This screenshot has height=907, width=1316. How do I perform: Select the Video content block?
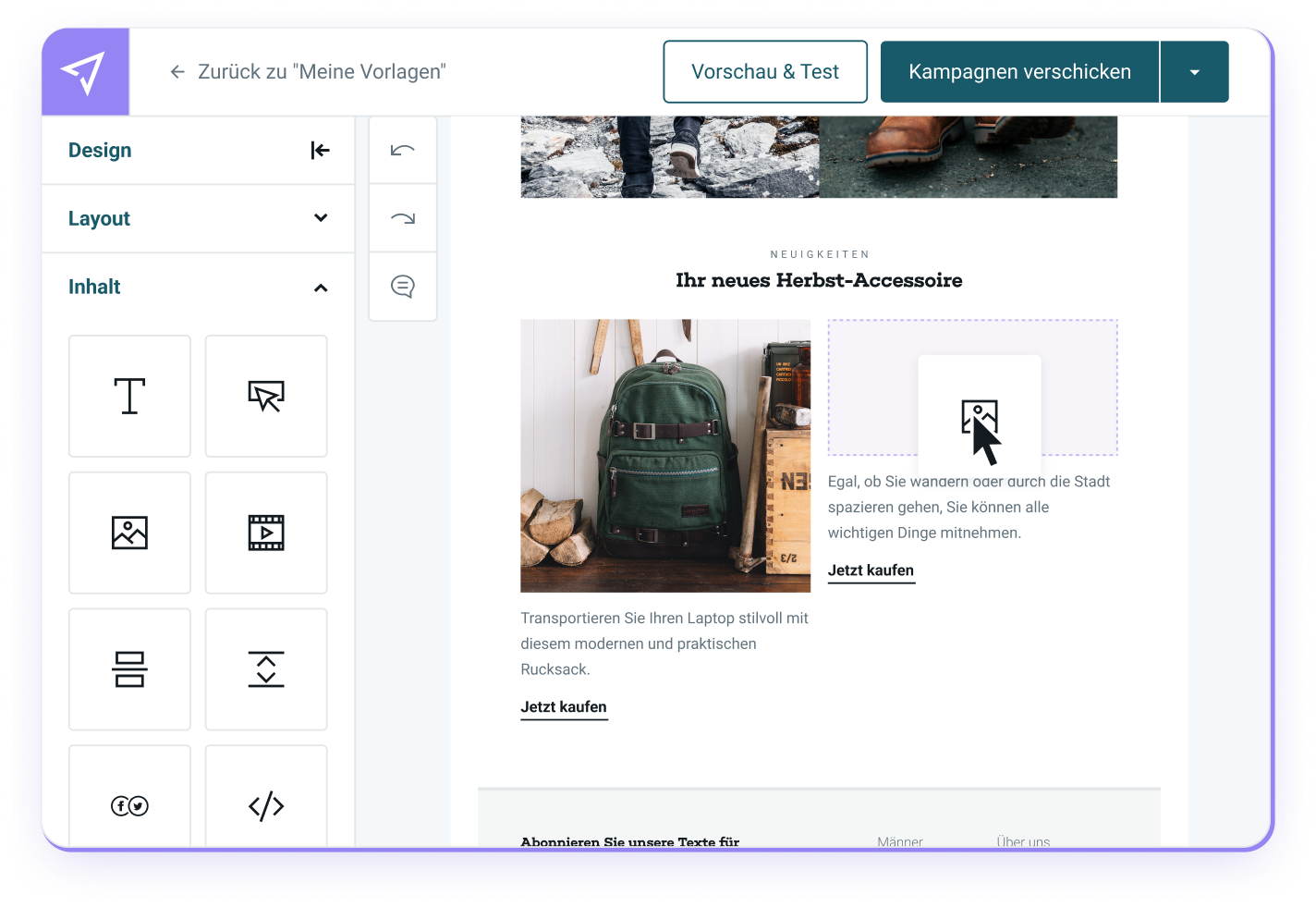pos(266,533)
